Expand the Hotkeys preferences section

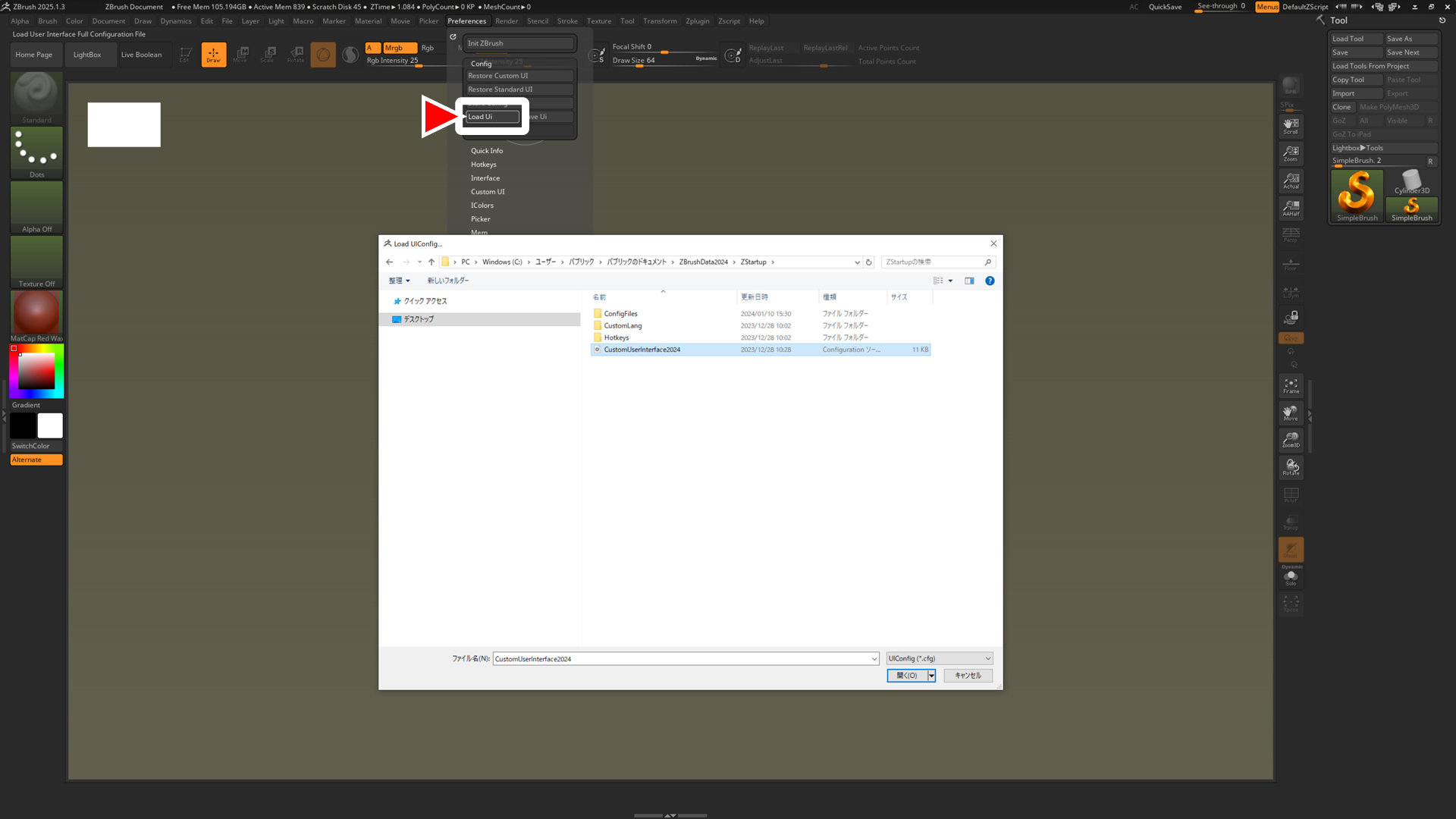[483, 165]
